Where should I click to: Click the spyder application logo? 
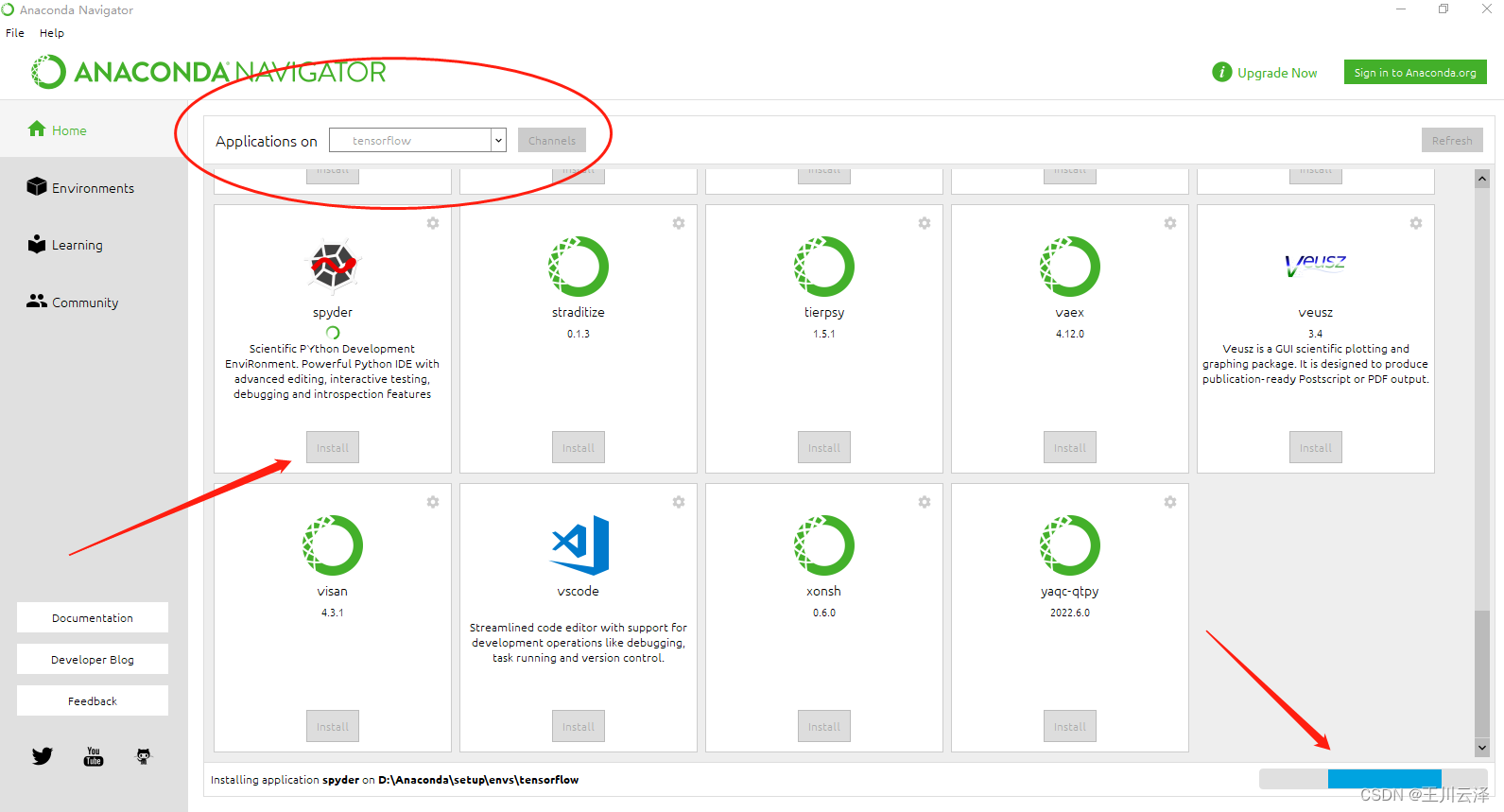coord(333,266)
